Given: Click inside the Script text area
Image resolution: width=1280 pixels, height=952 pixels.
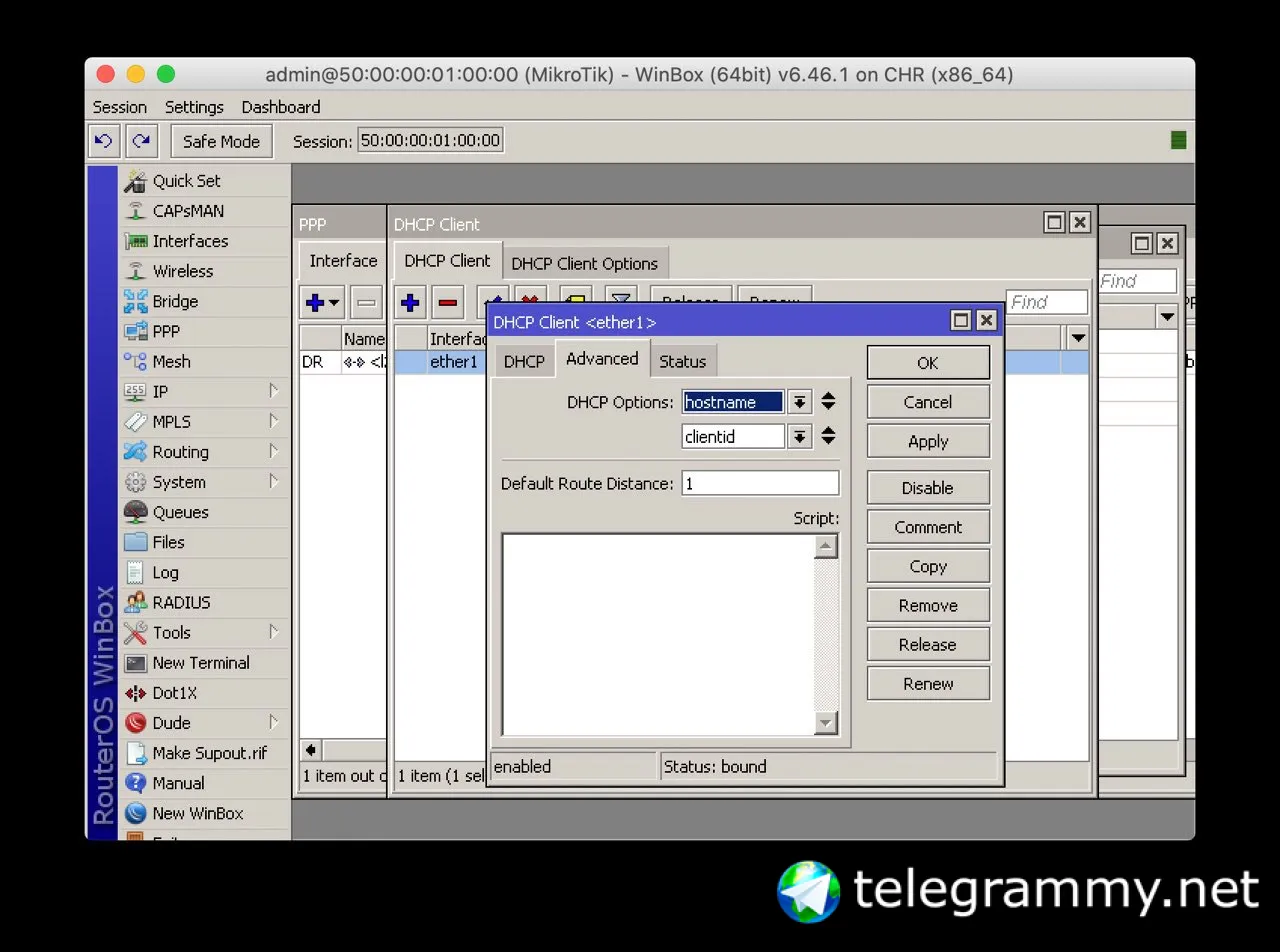Looking at the screenshot, I should [x=658, y=634].
